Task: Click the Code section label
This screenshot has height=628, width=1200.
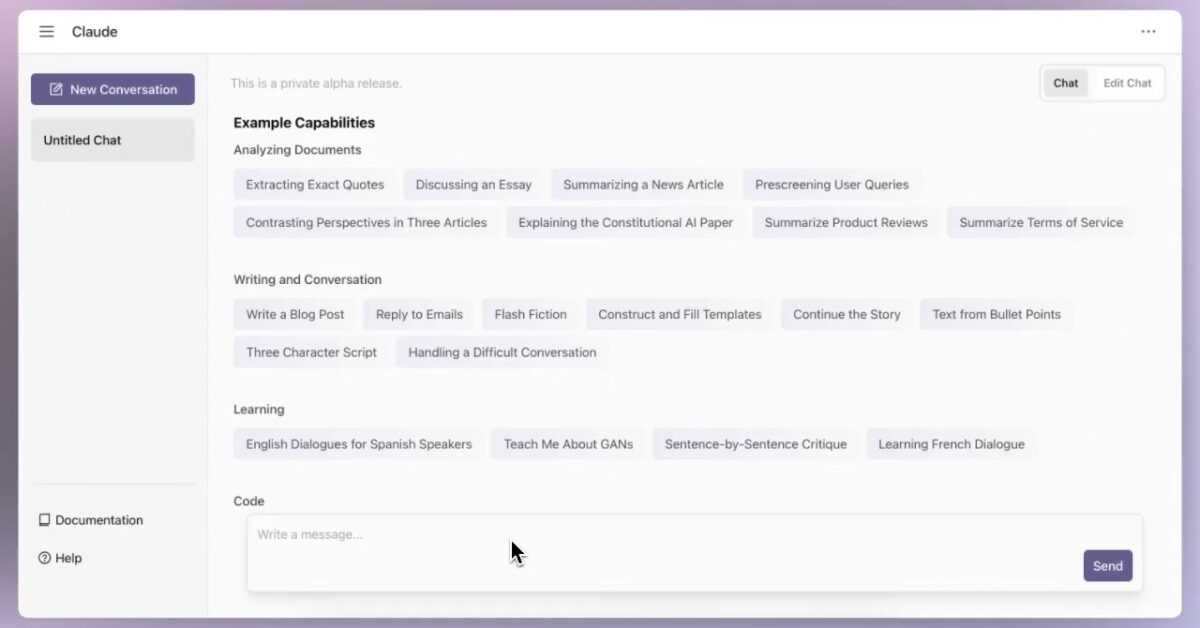Action: point(249,501)
